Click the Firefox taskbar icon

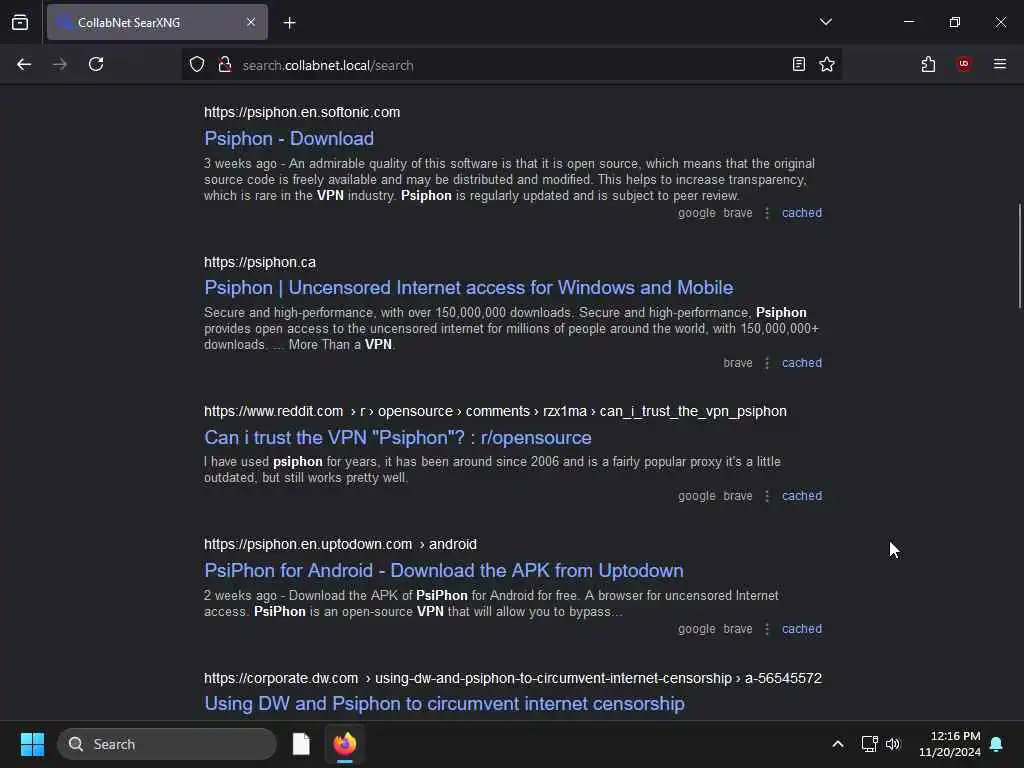(x=345, y=744)
